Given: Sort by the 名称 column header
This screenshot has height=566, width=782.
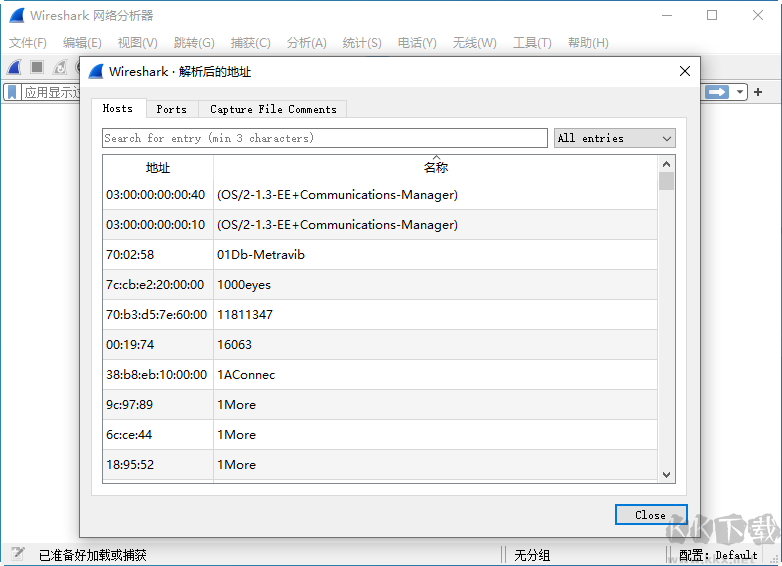Looking at the screenshot, I should [435, 167].
